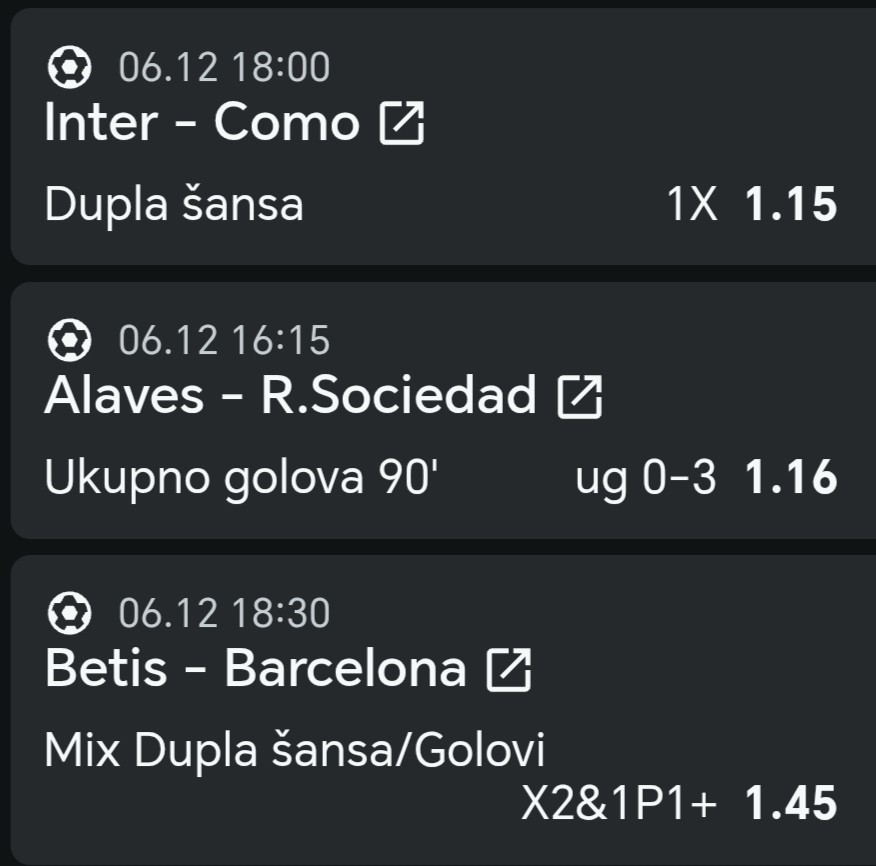Select the 1.16 odds value
The image size is (876, 866).
pos(790,479)
